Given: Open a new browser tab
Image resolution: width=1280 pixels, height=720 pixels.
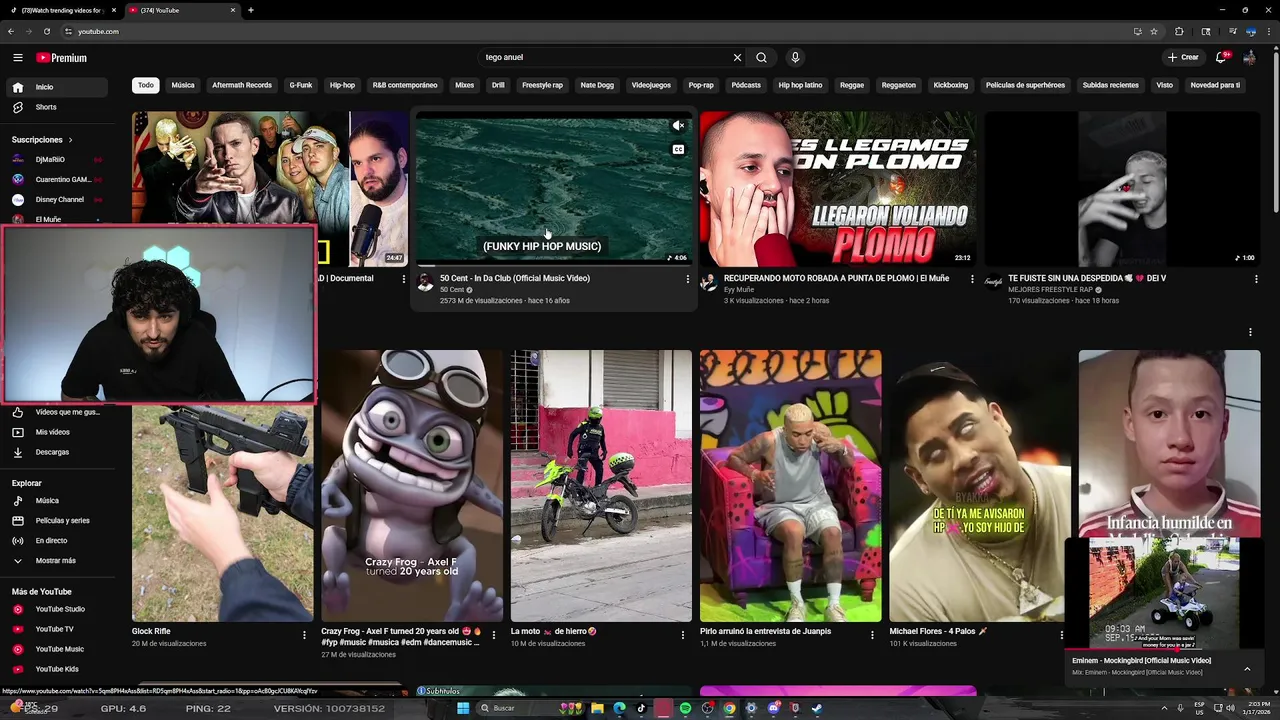Looking at the screenshot, I should (x=250, y=10).
